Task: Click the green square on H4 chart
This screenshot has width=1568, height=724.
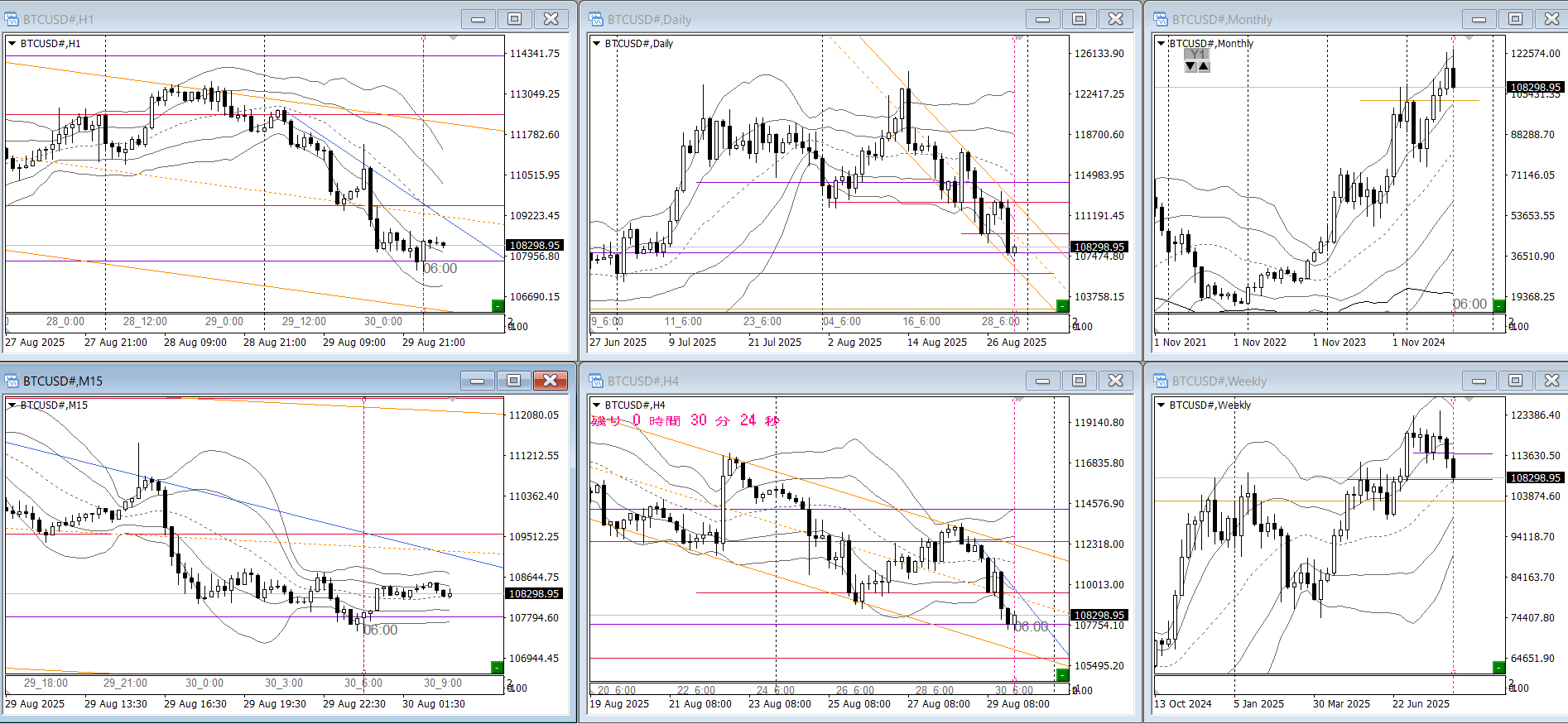Action: click(x=1062, y=675)
